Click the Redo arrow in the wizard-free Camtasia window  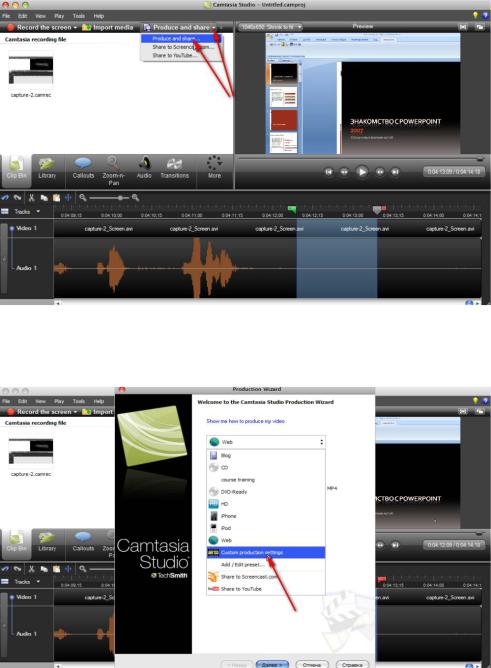[x=17, y=198]
